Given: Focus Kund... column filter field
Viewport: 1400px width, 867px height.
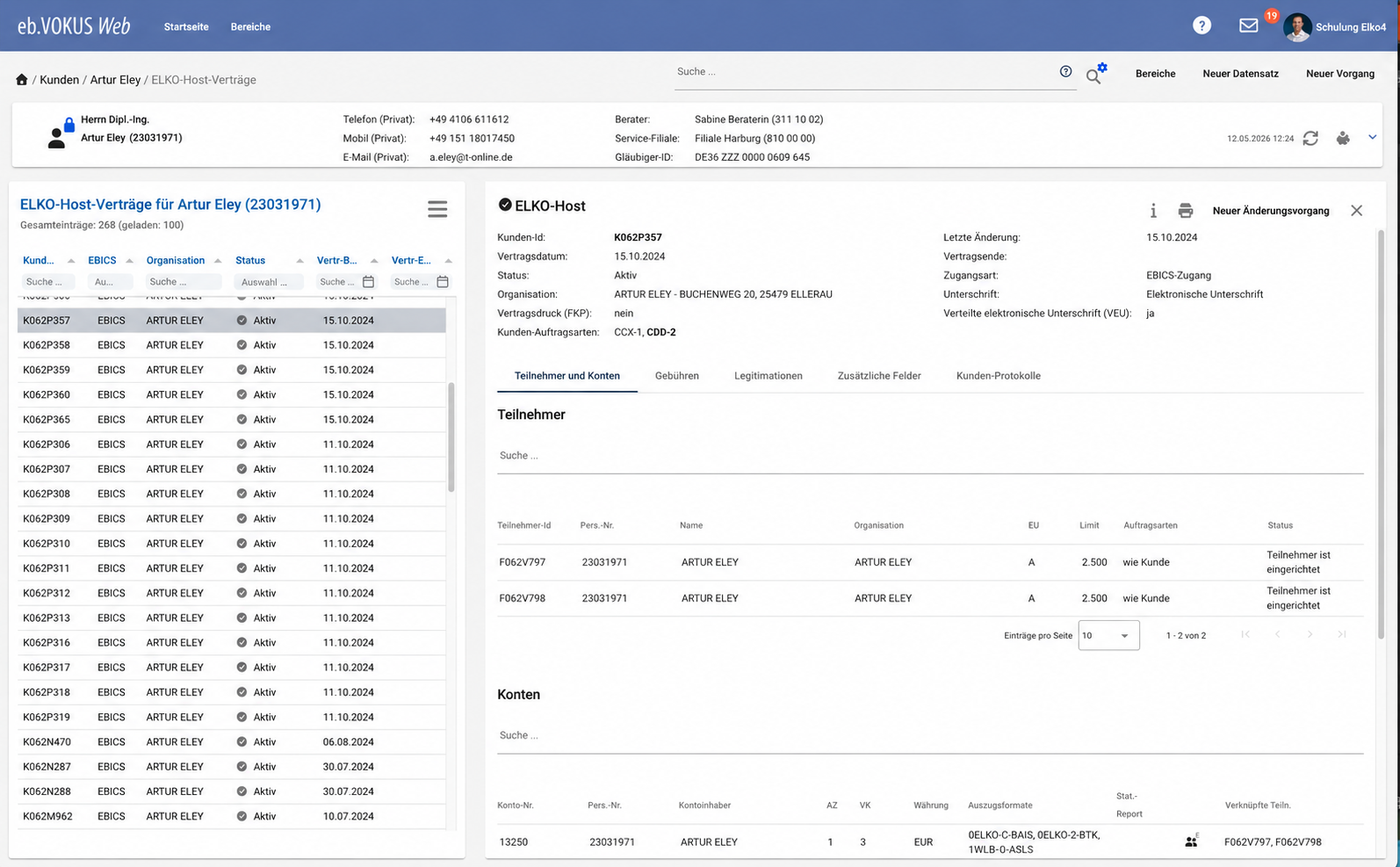Looking at the screenshot, I should coord(47,282).
